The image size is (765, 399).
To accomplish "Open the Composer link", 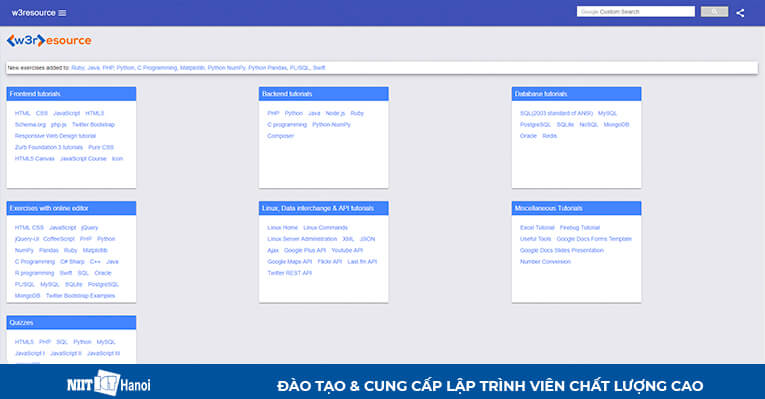I will [x=281, y=136].
